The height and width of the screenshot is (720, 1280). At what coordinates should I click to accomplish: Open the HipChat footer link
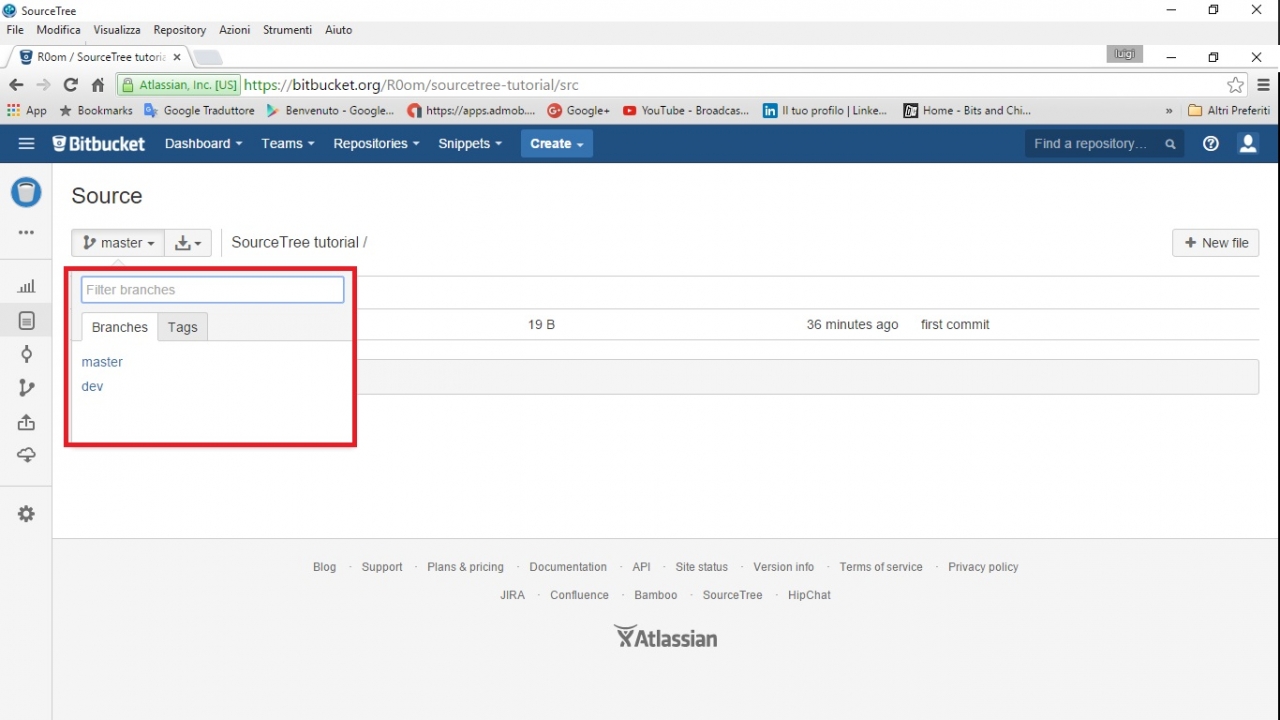pos(809,595)
